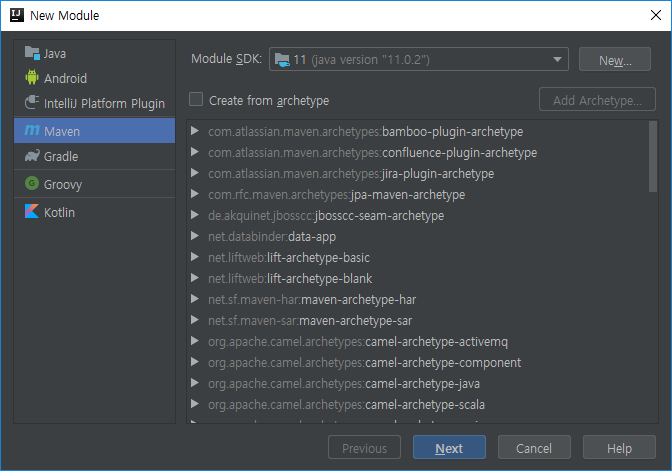Image resolution: width=672 pixels, height=471 pixels.
Task: Click the SDK folder icon in combo box
Action: (x=282, y=60)
